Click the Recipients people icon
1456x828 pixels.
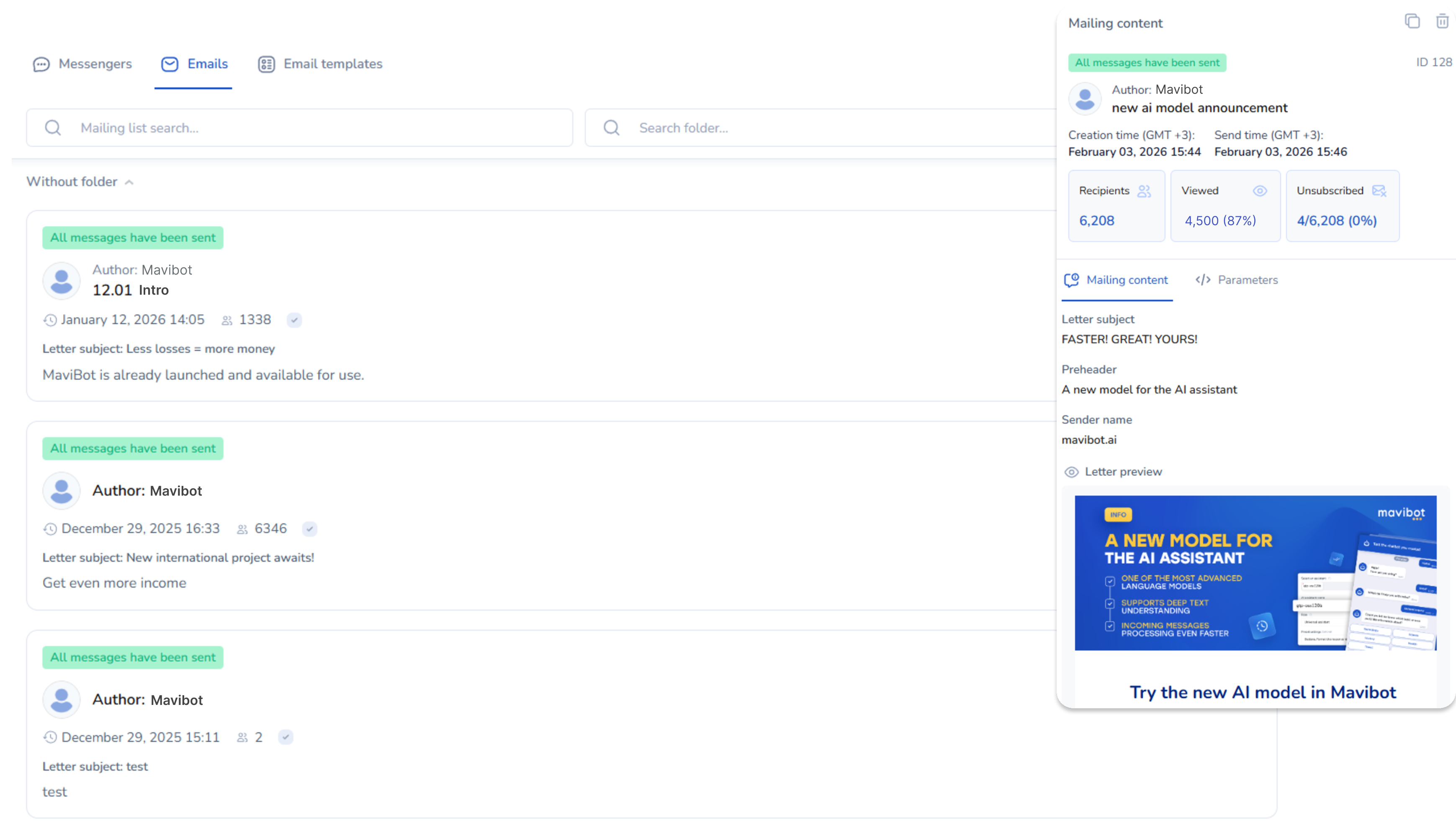coord(1144,191)
